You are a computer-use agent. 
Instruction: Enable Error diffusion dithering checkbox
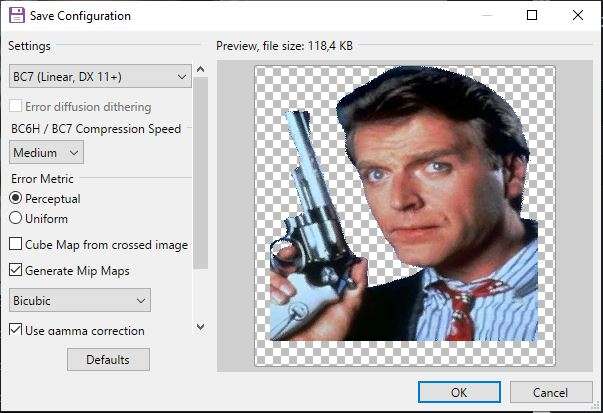[x=15, y=106]
